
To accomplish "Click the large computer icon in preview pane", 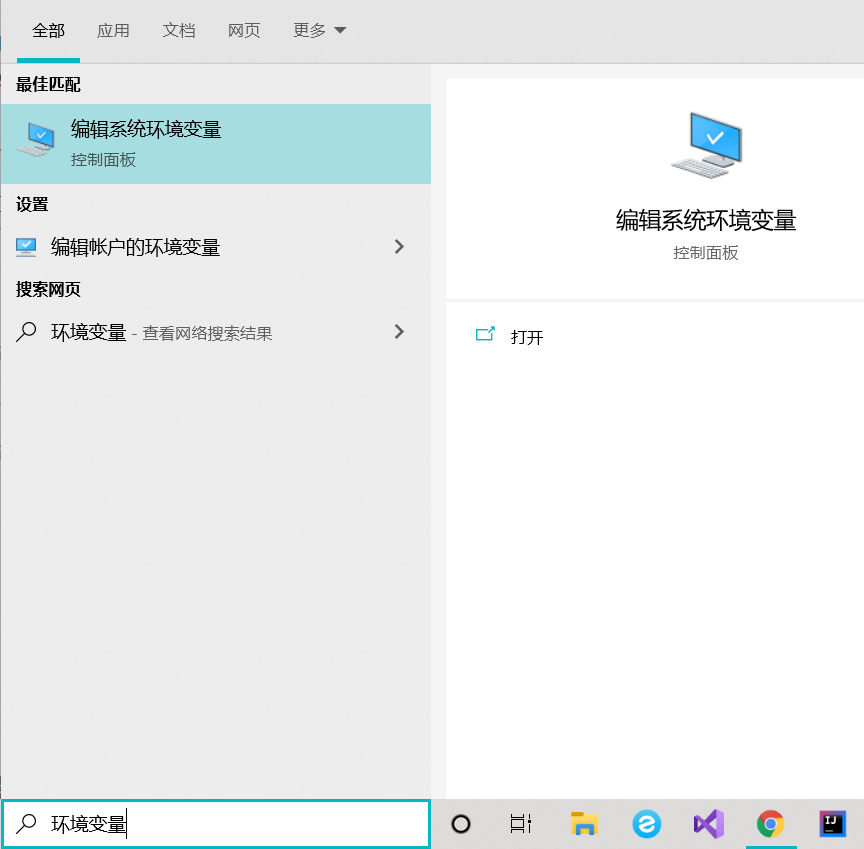I will 706,145.
